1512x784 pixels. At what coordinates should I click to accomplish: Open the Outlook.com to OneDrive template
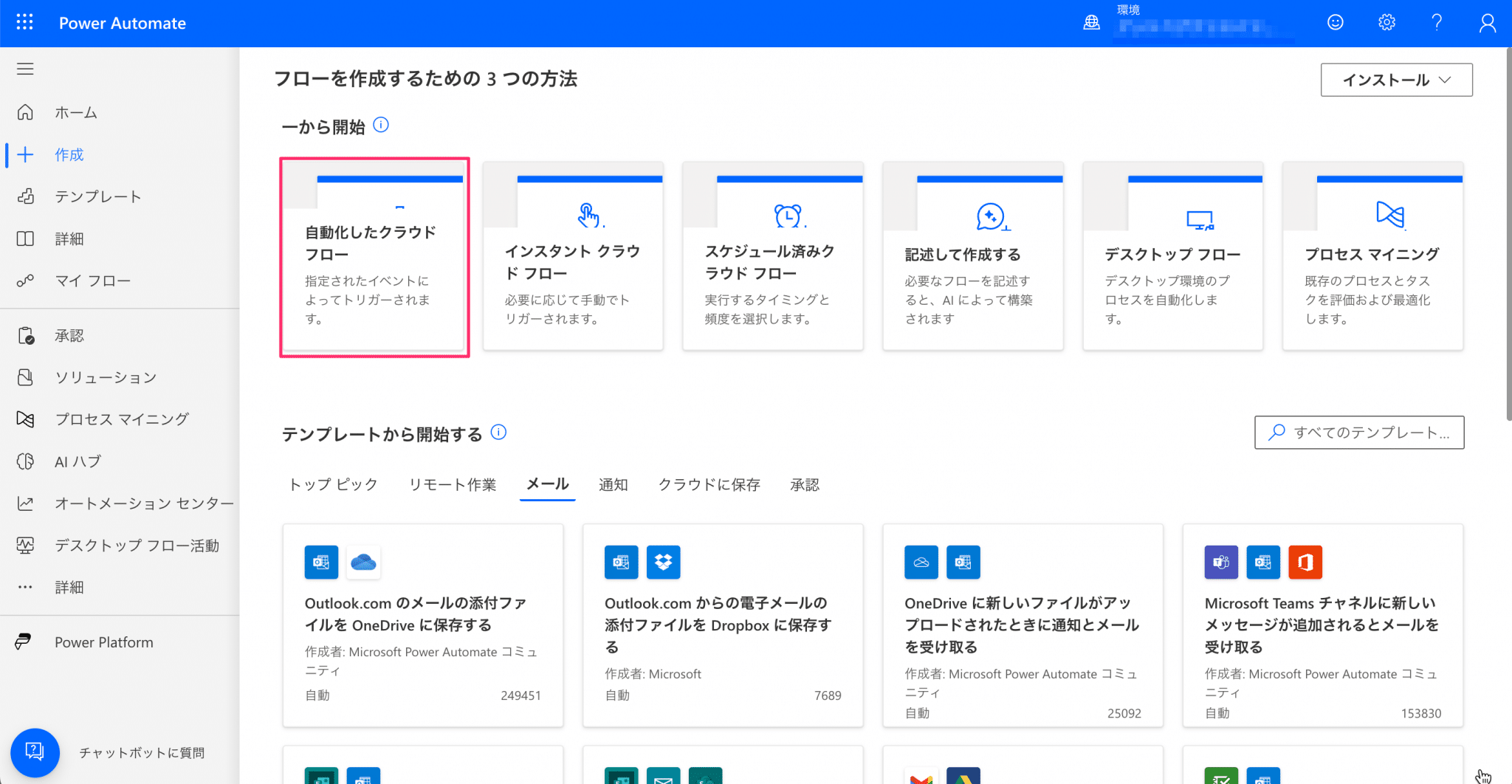[423, 625]
